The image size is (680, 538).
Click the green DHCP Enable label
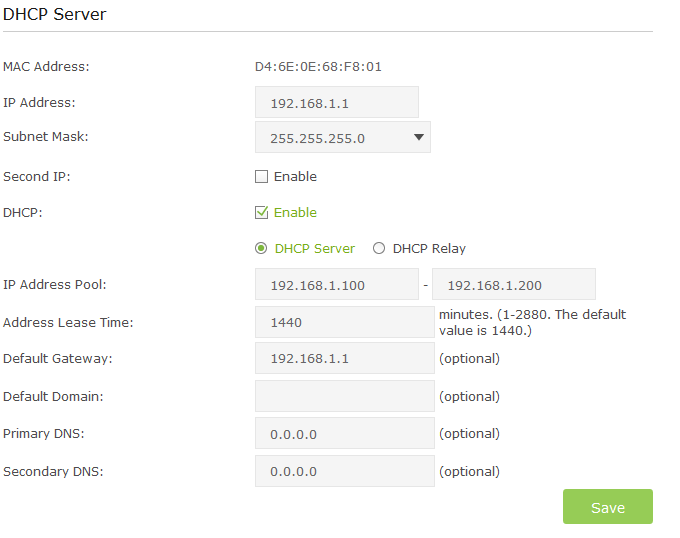pos(295,213)
